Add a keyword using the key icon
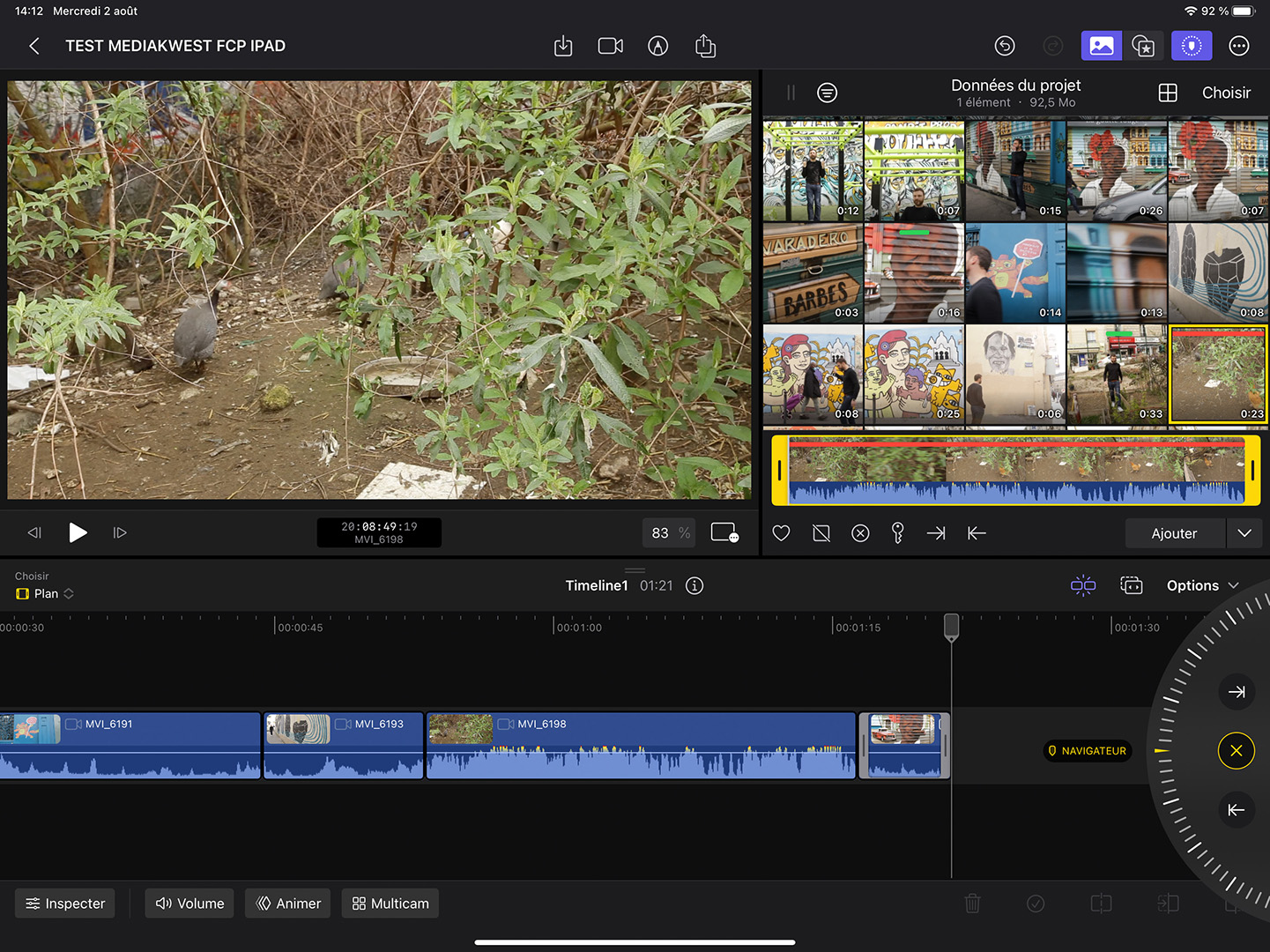1270x952 pixels. tap(897, 533)
